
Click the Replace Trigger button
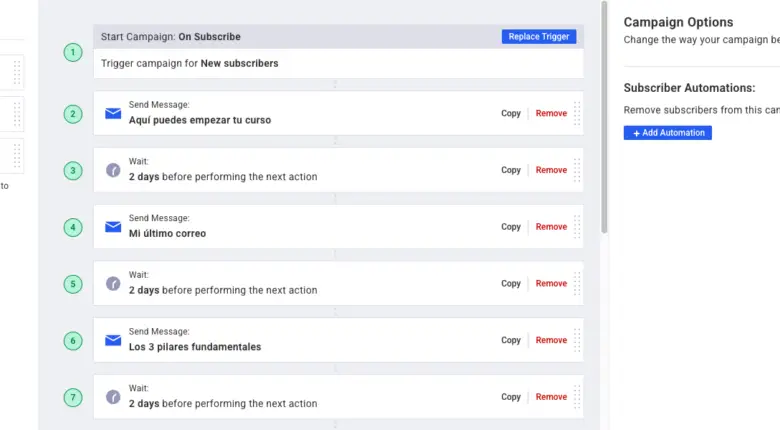[x=539, y=37]
